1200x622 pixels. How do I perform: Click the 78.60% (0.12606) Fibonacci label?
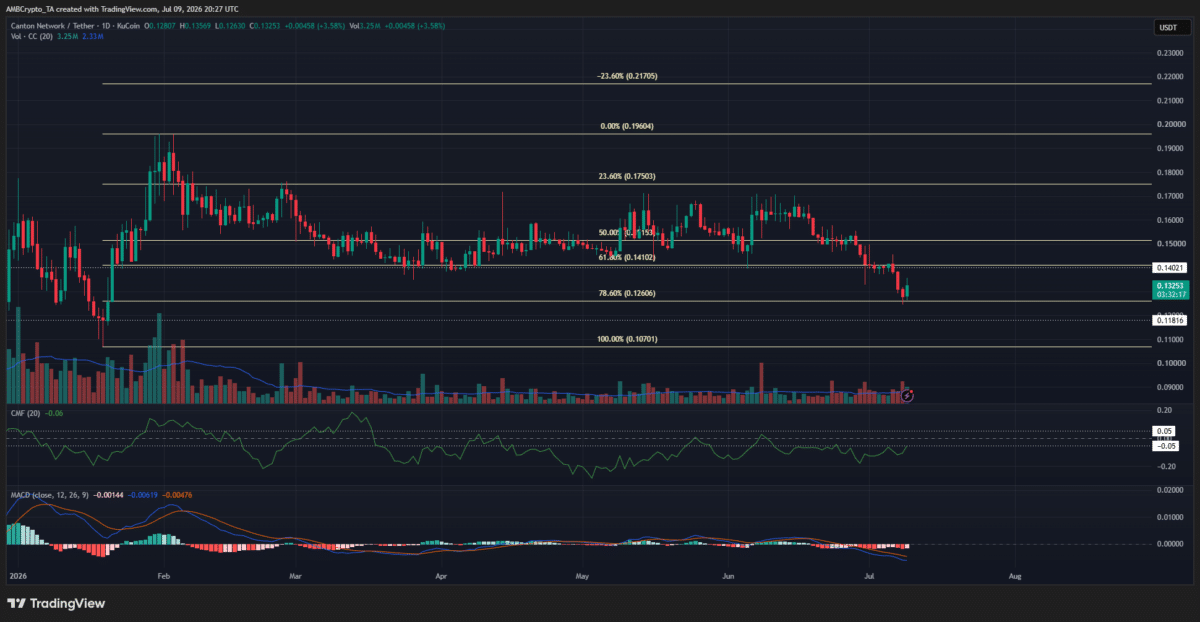click(626, 293)
